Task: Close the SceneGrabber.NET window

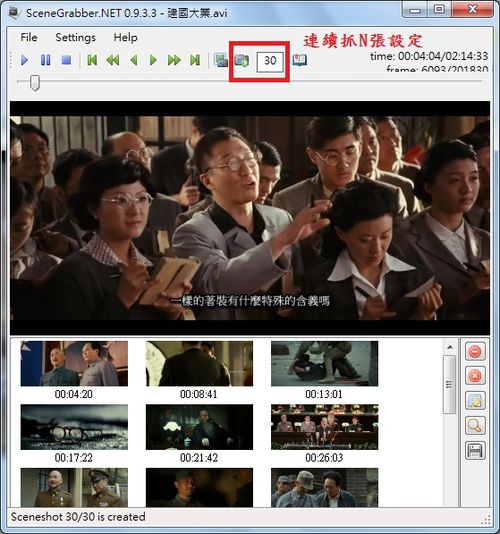Action: (472, 10)
